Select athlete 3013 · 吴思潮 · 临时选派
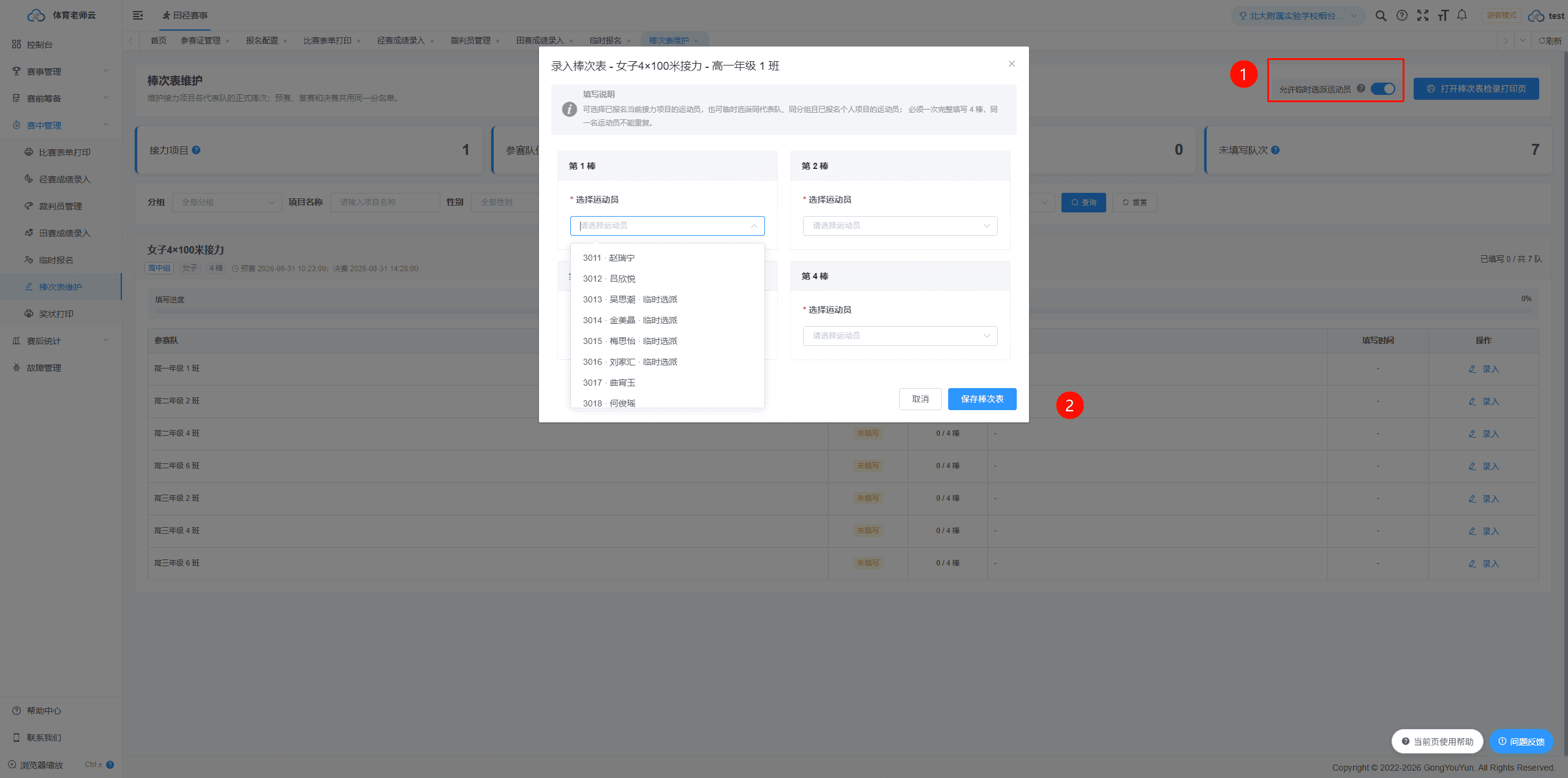The image size is (1568, 778). click(x=667, y=299)
